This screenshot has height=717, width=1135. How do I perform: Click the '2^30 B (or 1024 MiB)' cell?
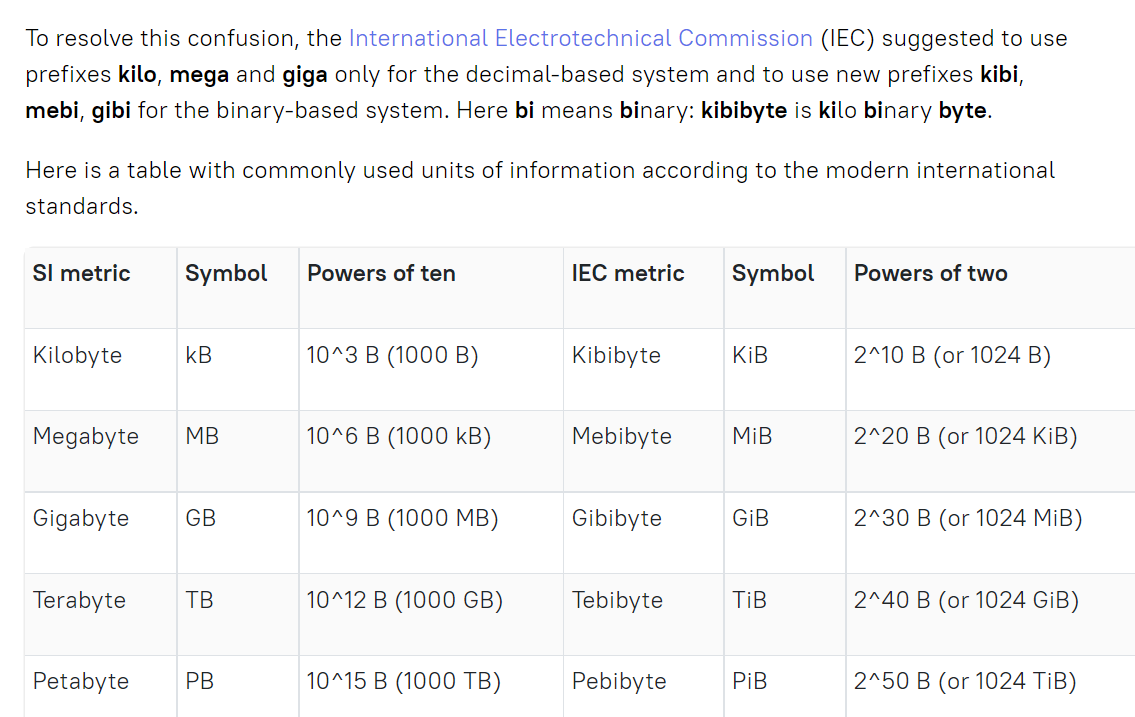pyautogui.click(x=968, y=518)
